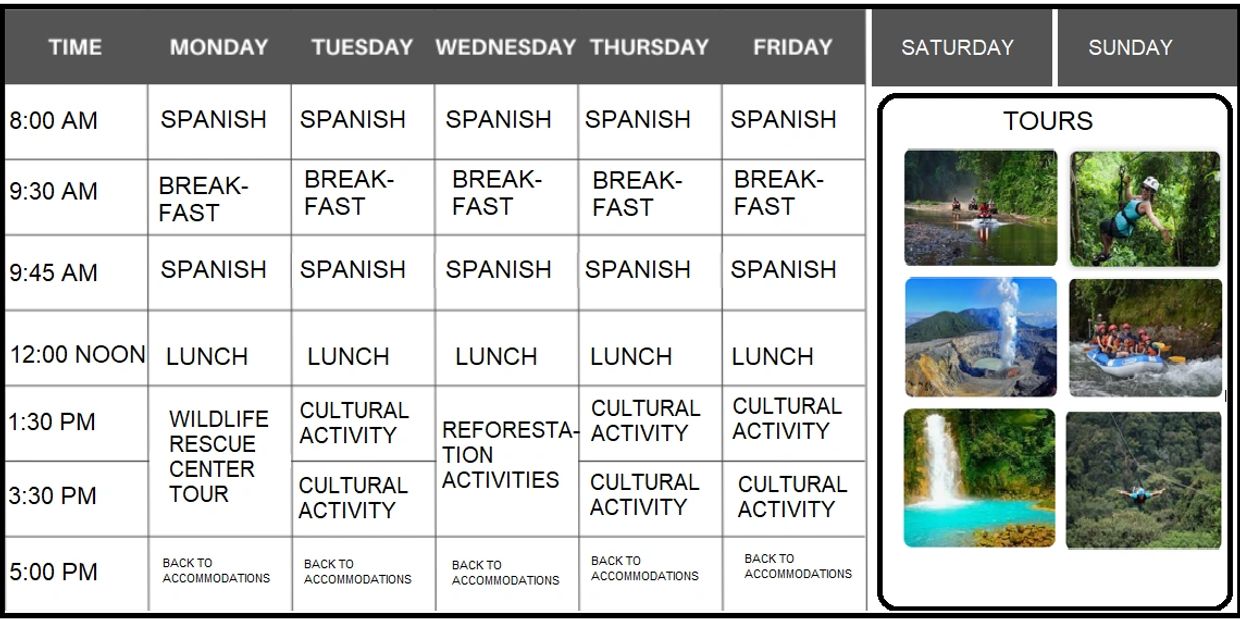Select the erupting volcano crater photo
The width and height of the screenshot is (1240, 620).
coord(980,337)
